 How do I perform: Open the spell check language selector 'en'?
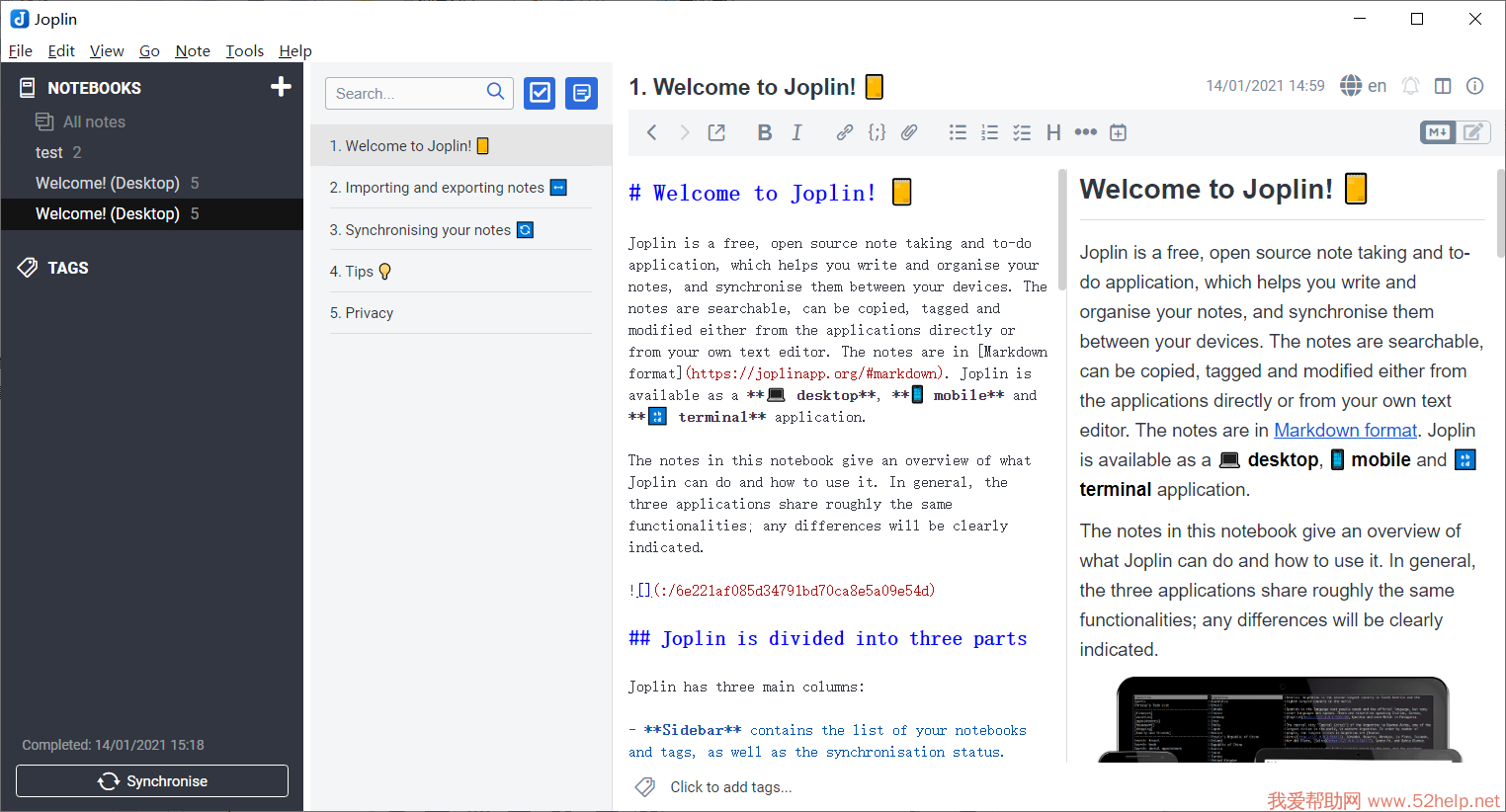(x=1364, y=86)
